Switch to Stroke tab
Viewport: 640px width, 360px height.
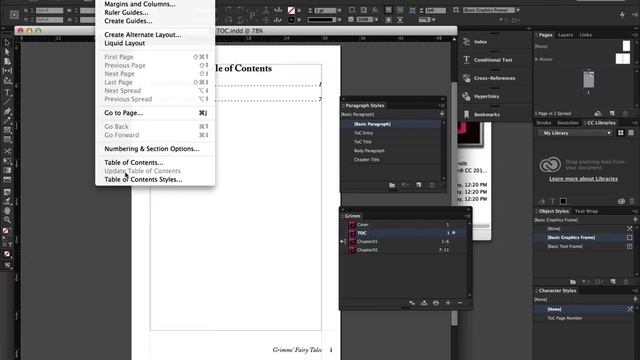[543, 123]
